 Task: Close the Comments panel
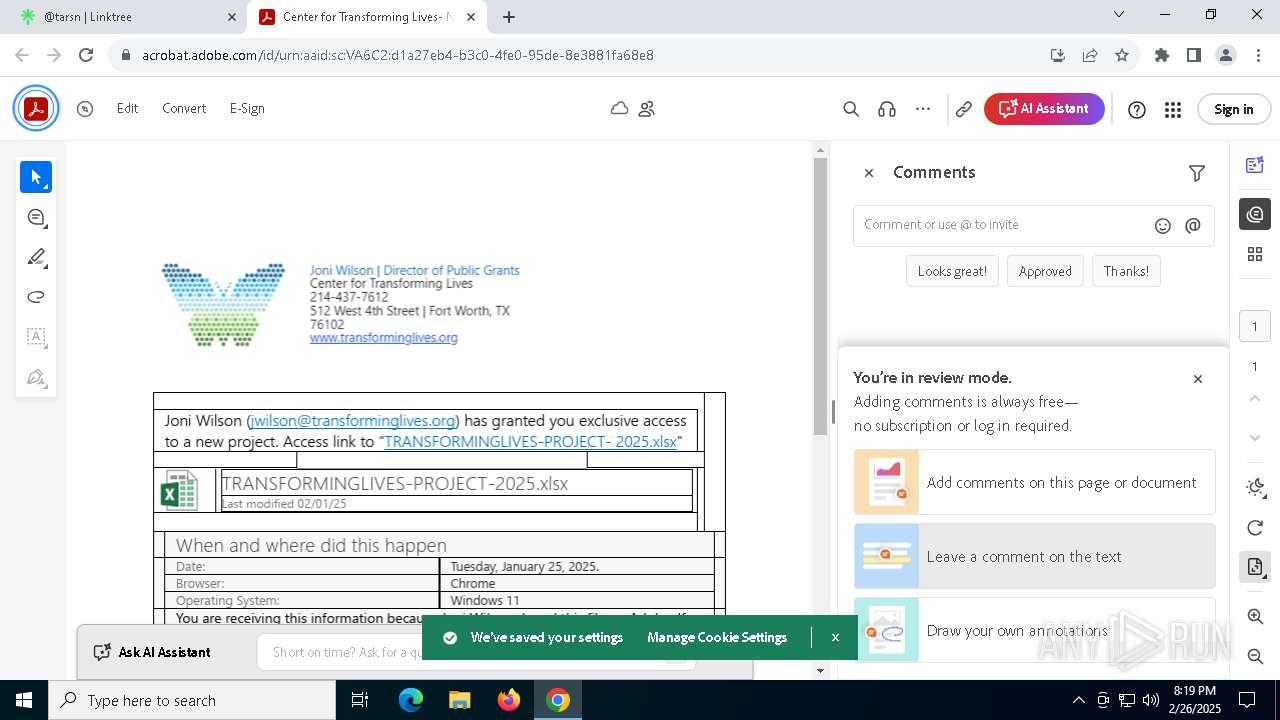[x=869, y=173]
